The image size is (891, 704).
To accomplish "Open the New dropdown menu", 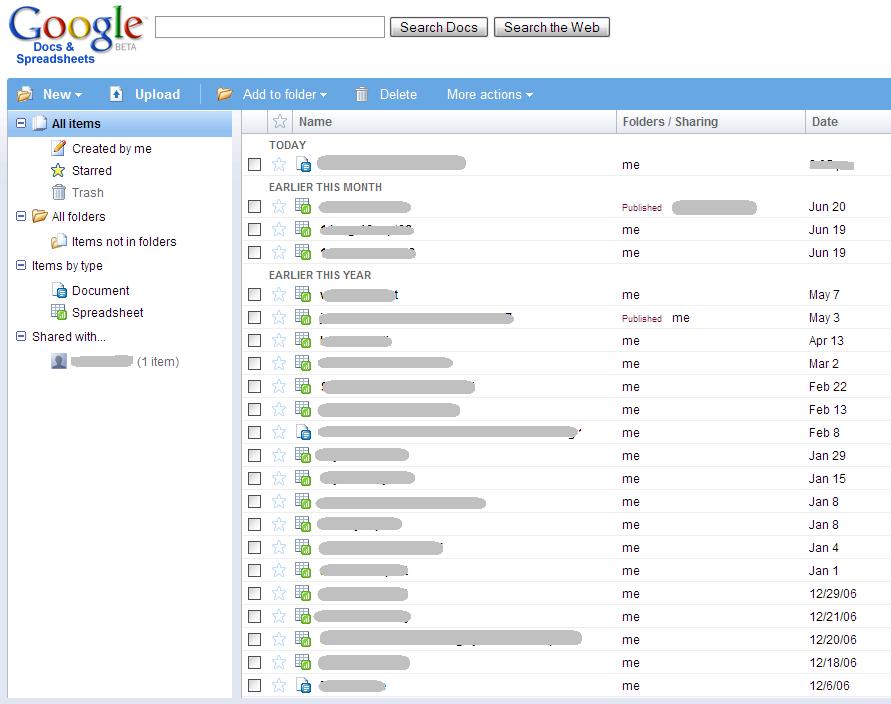I will coord(63,94).
